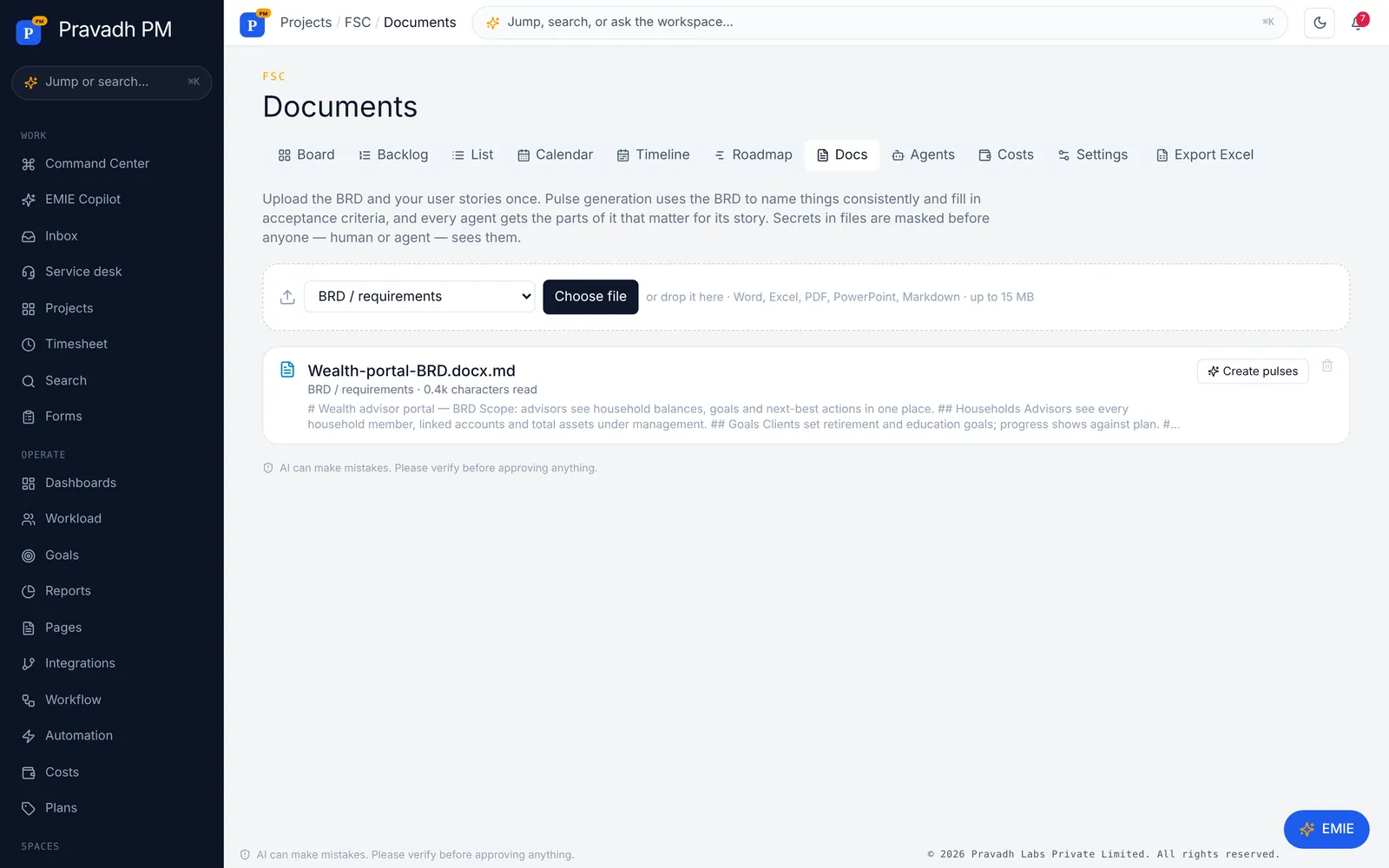Click Create pulses for the BRD document
The image size is (1389, 868).
[1253, 372]
